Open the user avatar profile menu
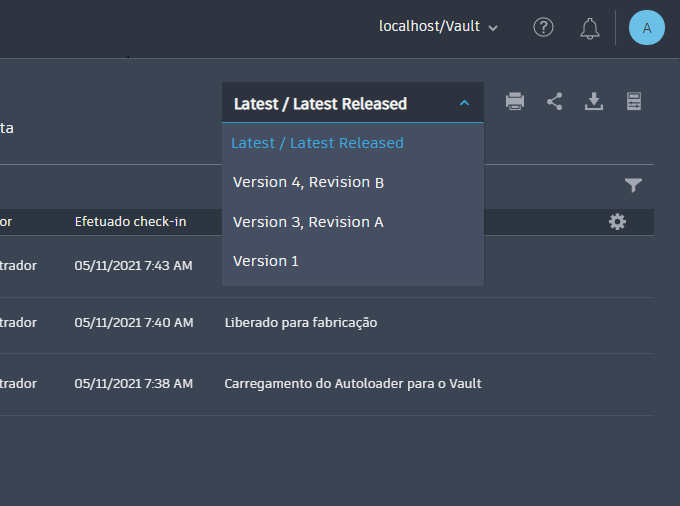Screen dimensions: 680x506 (646, 28)
